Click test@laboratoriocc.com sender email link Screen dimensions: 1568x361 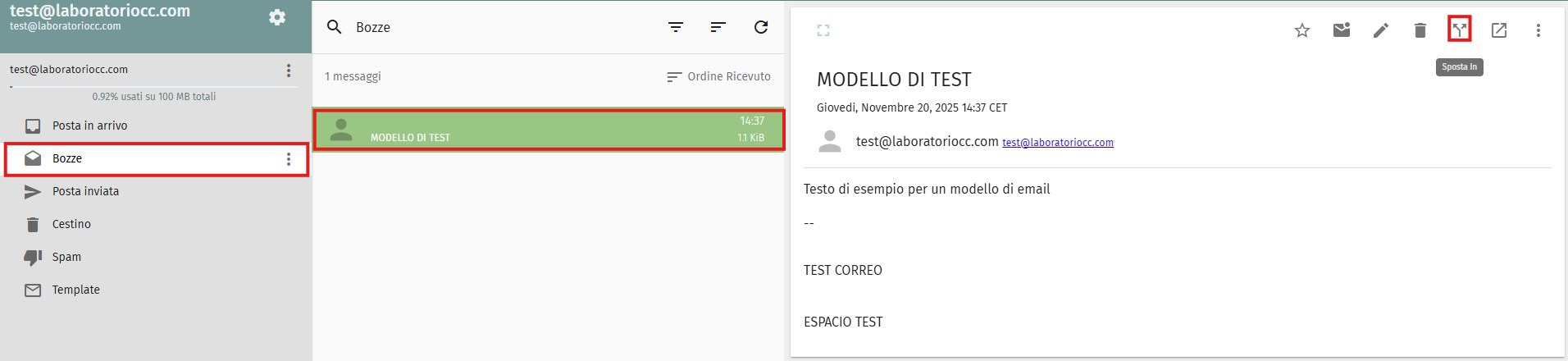1057,143
